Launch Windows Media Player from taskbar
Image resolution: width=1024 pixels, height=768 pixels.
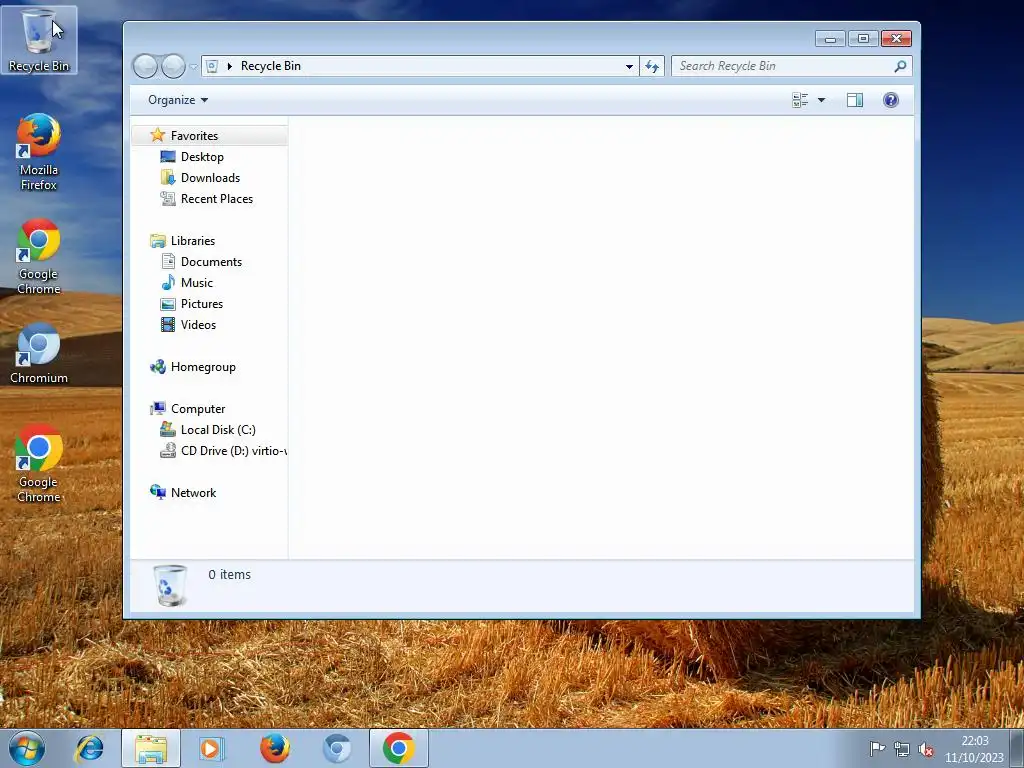coord(212,748)
